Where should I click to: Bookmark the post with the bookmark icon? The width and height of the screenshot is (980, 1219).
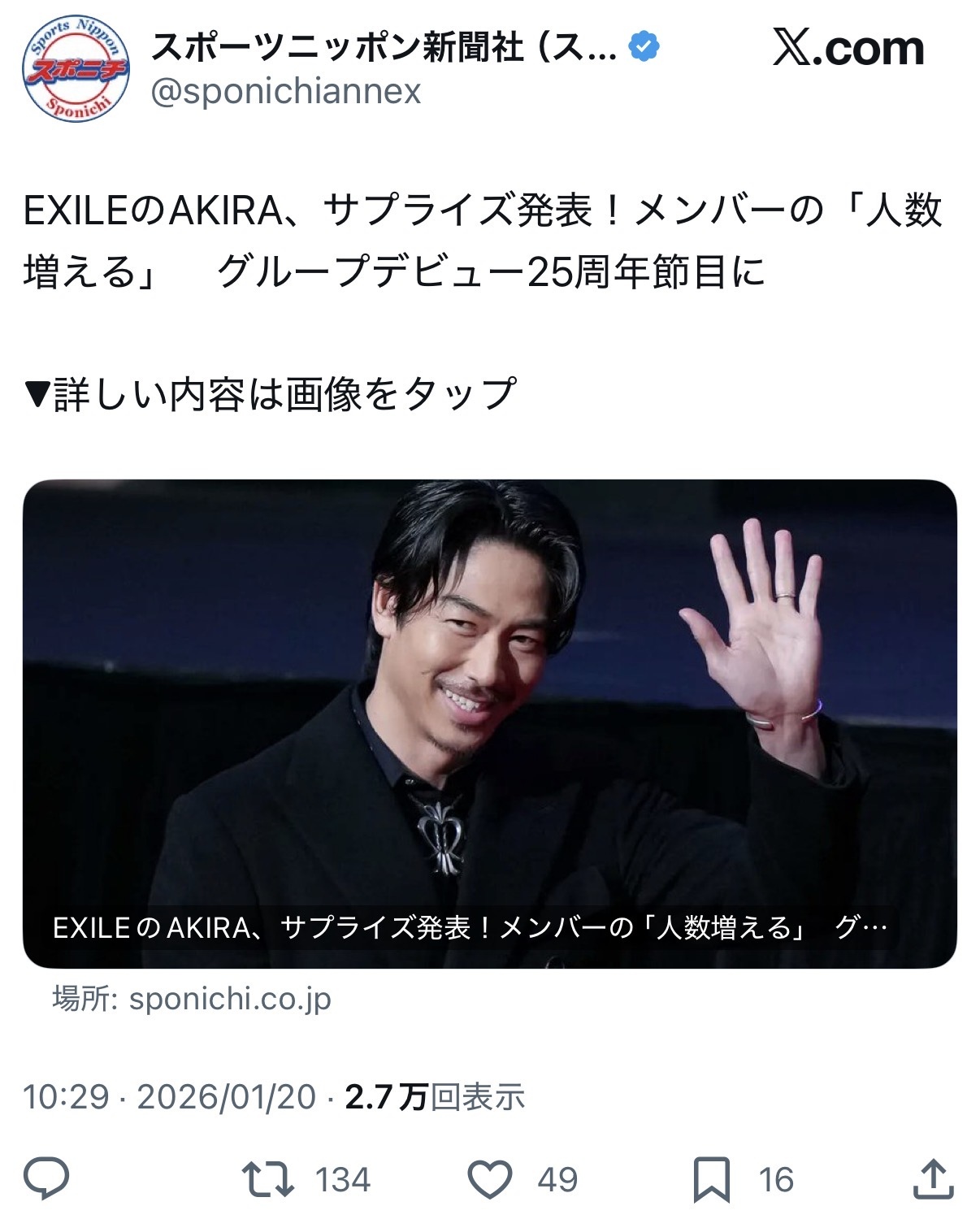click(x=711, y=1180)
